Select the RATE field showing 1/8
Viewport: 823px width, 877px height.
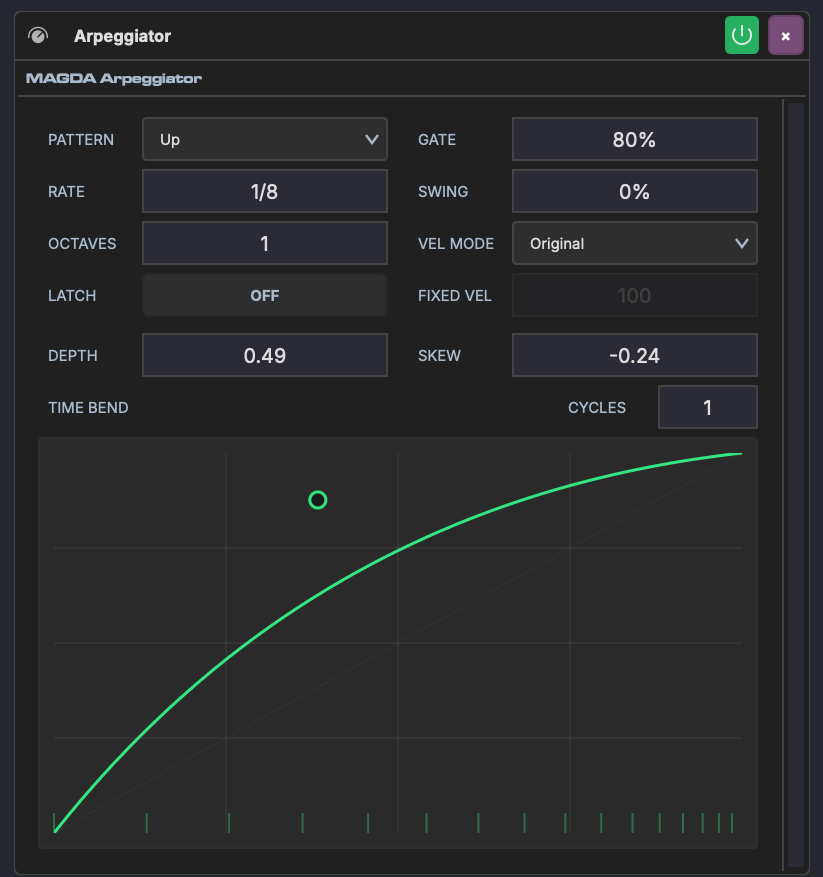(x=264, y=191)
